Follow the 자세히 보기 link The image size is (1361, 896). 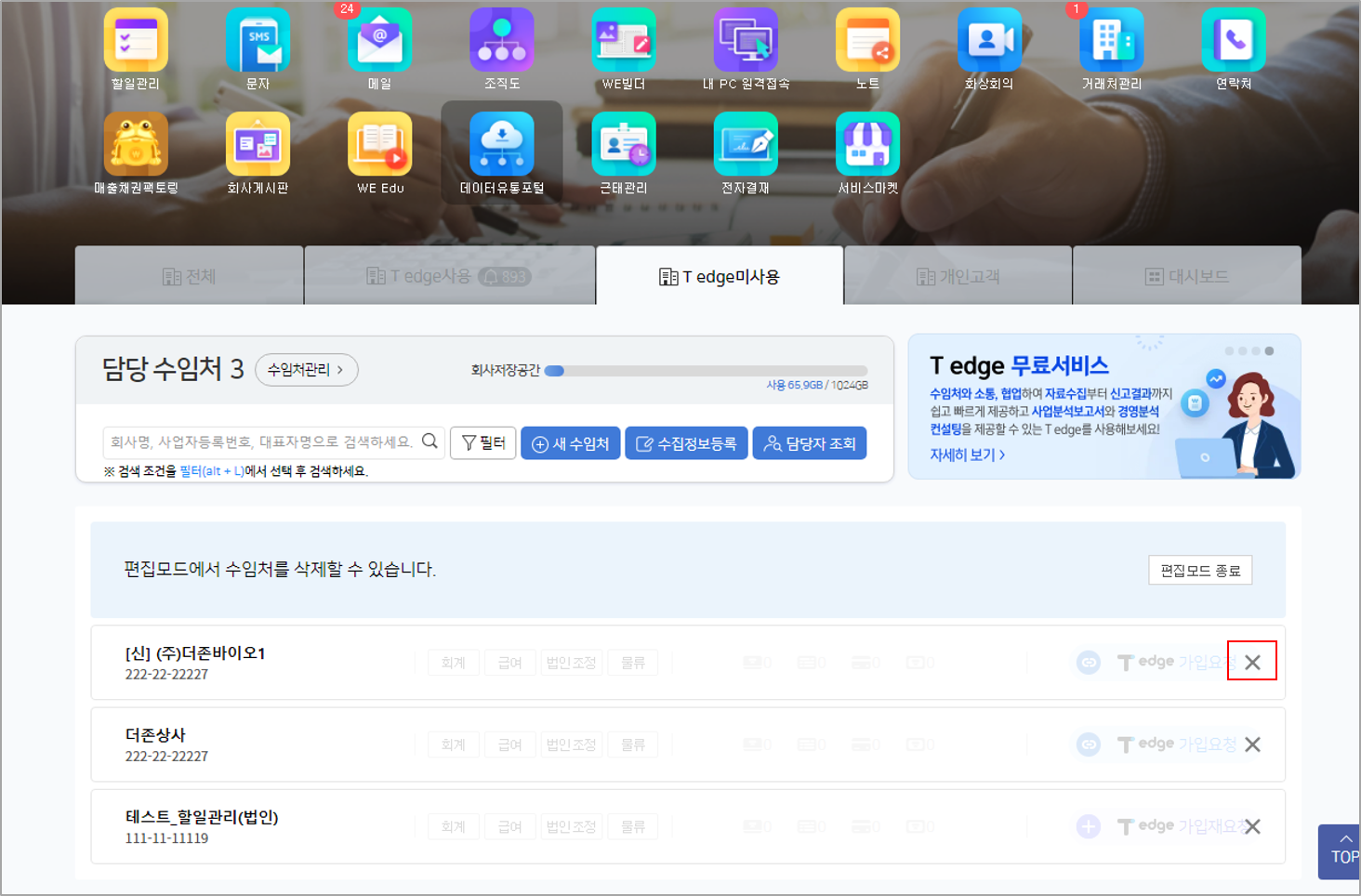(967, 455)
